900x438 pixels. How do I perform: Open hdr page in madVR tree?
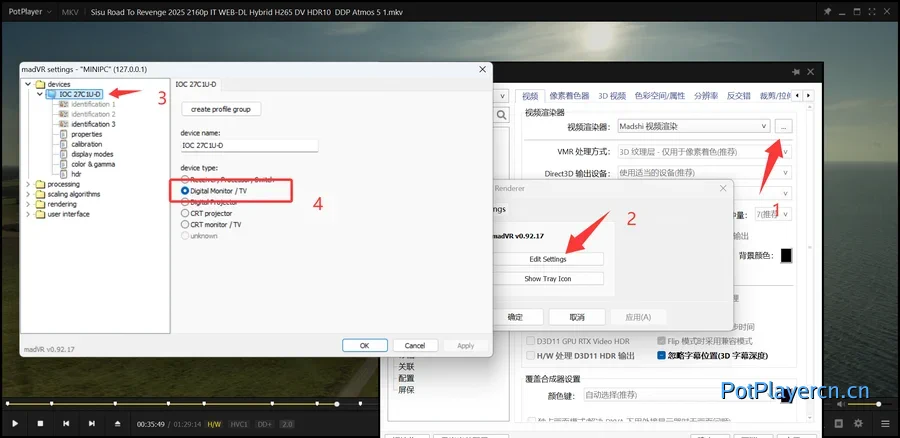click(x=76, y=174)
